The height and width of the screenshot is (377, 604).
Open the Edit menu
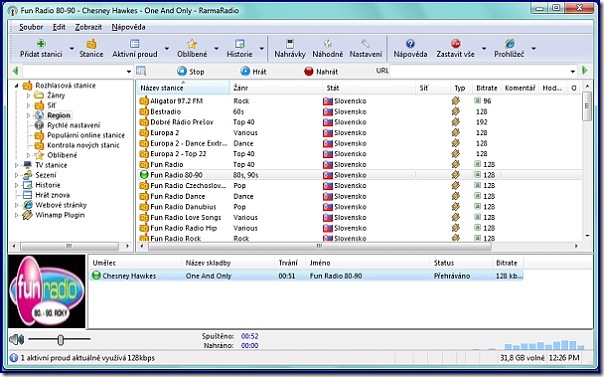59,27
